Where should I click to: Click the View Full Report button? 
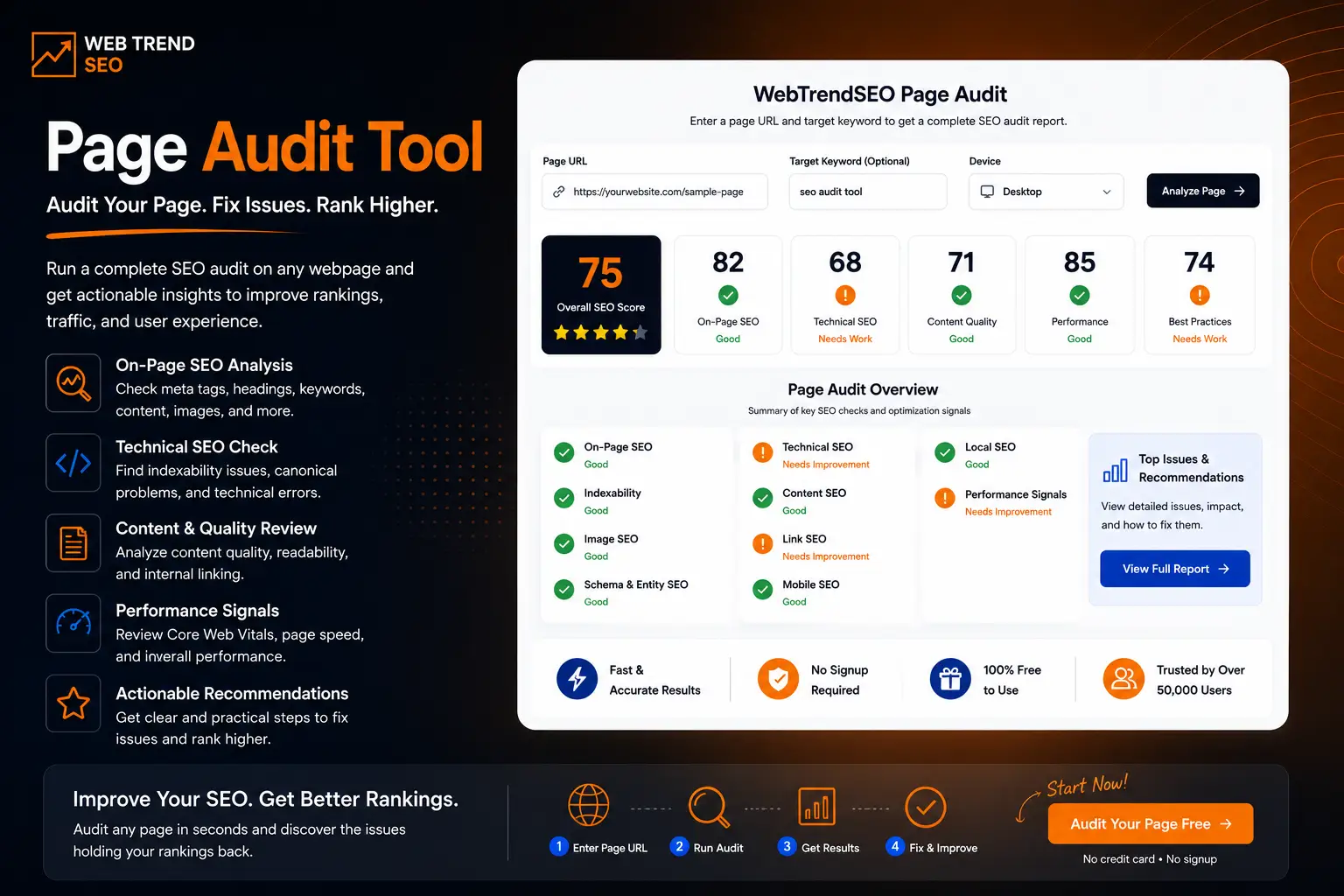(1175, 569)
